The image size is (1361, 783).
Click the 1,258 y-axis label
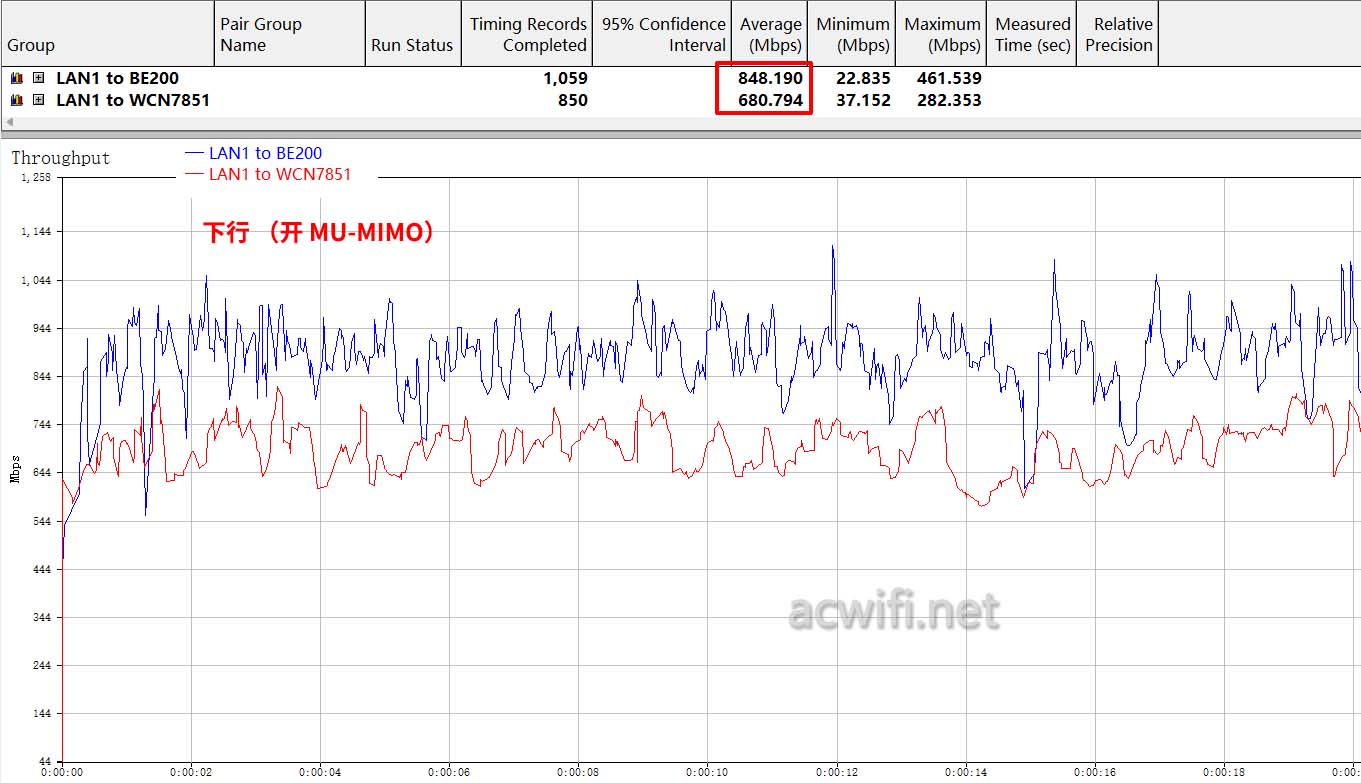point(35,178)
